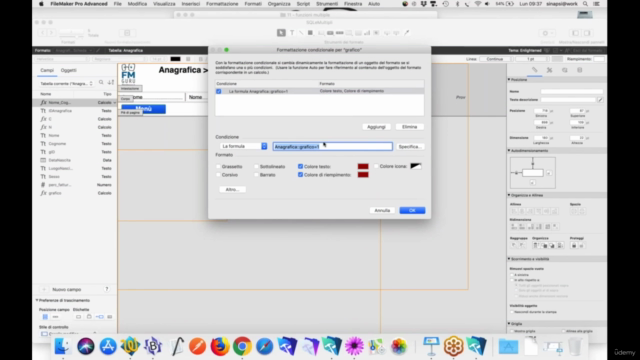Open Finder from the dock
Viewport: 640px width, 360px height.
[x=63, y=346]
